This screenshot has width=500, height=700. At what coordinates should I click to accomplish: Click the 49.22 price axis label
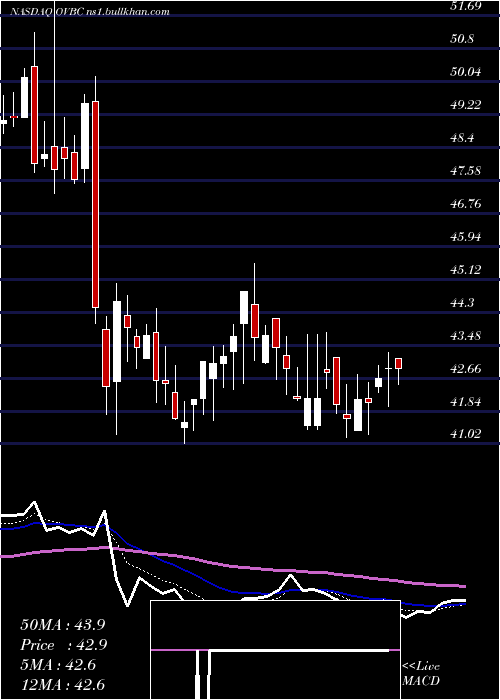coord(466,104)
